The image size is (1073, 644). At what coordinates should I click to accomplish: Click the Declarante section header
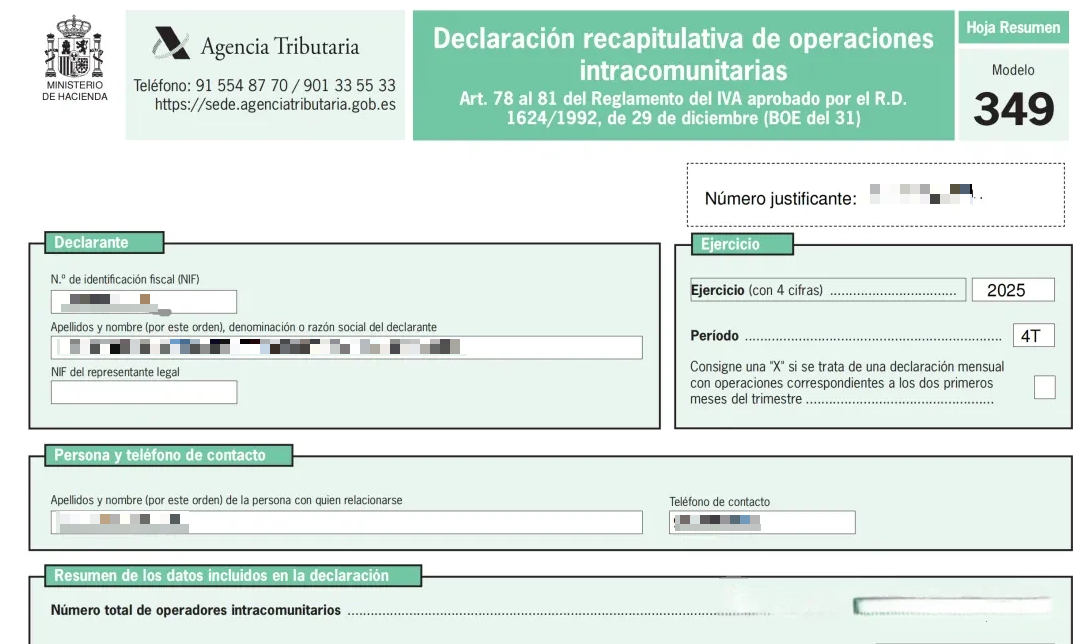point(104,243)
